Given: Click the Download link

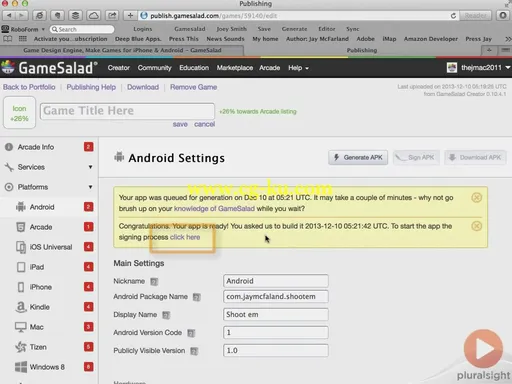Looking at the screenshot, I should click(143, 87).
